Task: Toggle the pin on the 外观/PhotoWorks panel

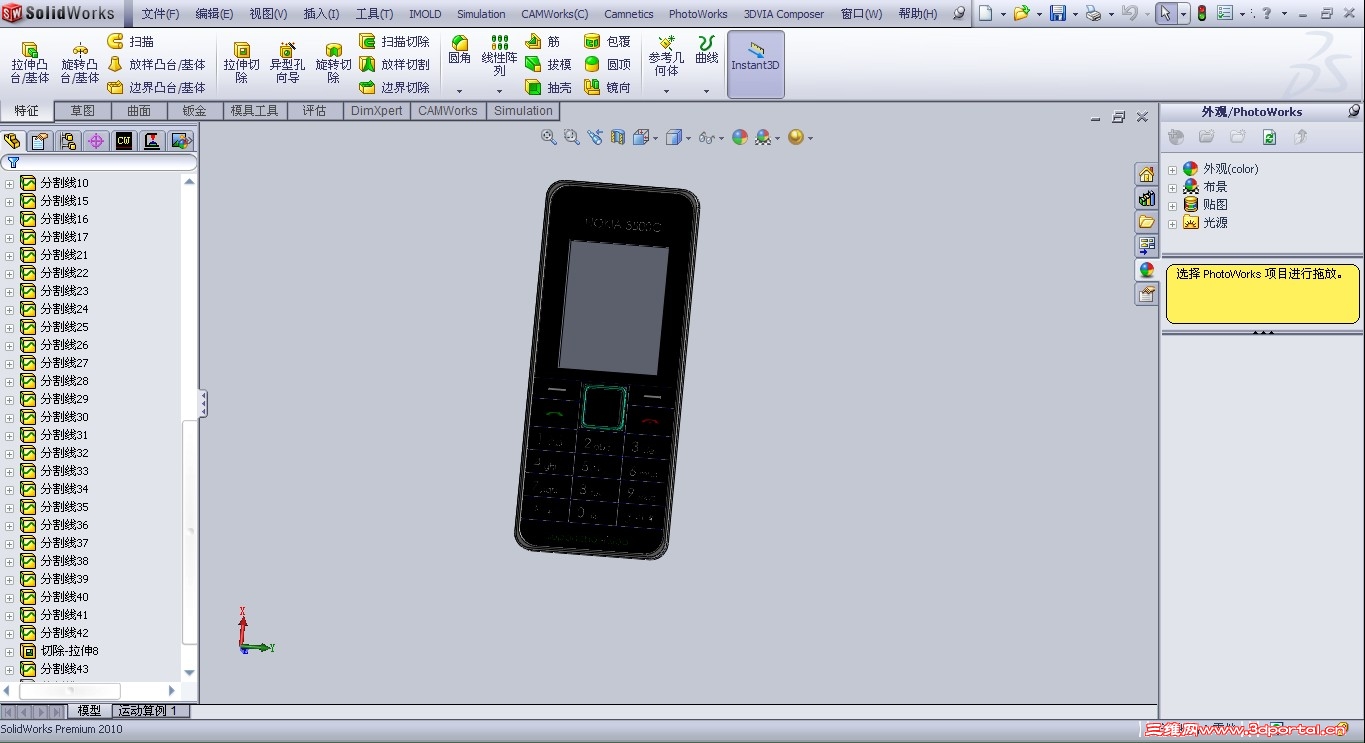Action: tap(1354, 111)
